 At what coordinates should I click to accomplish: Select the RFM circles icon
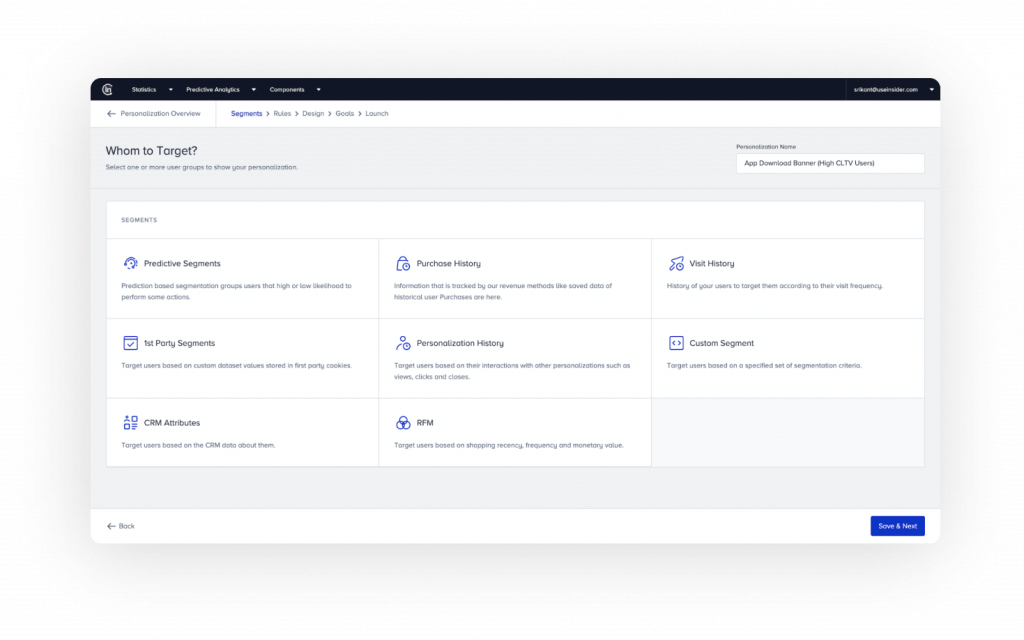tap(403, 423)
